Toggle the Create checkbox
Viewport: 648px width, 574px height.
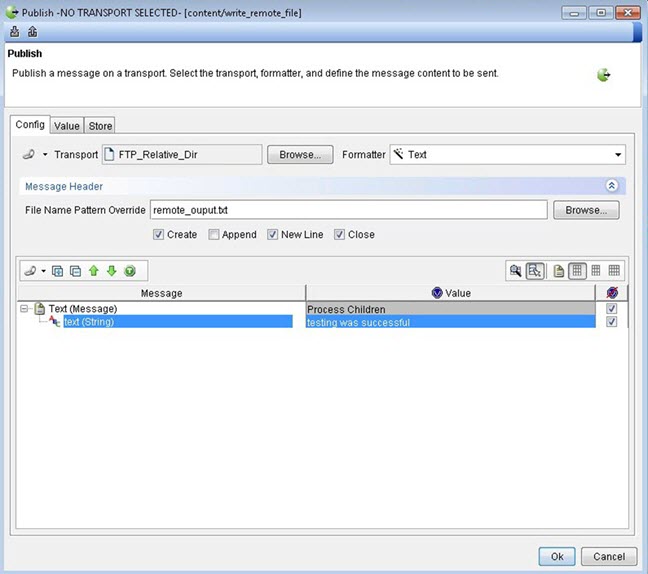[x=158, y=235]
